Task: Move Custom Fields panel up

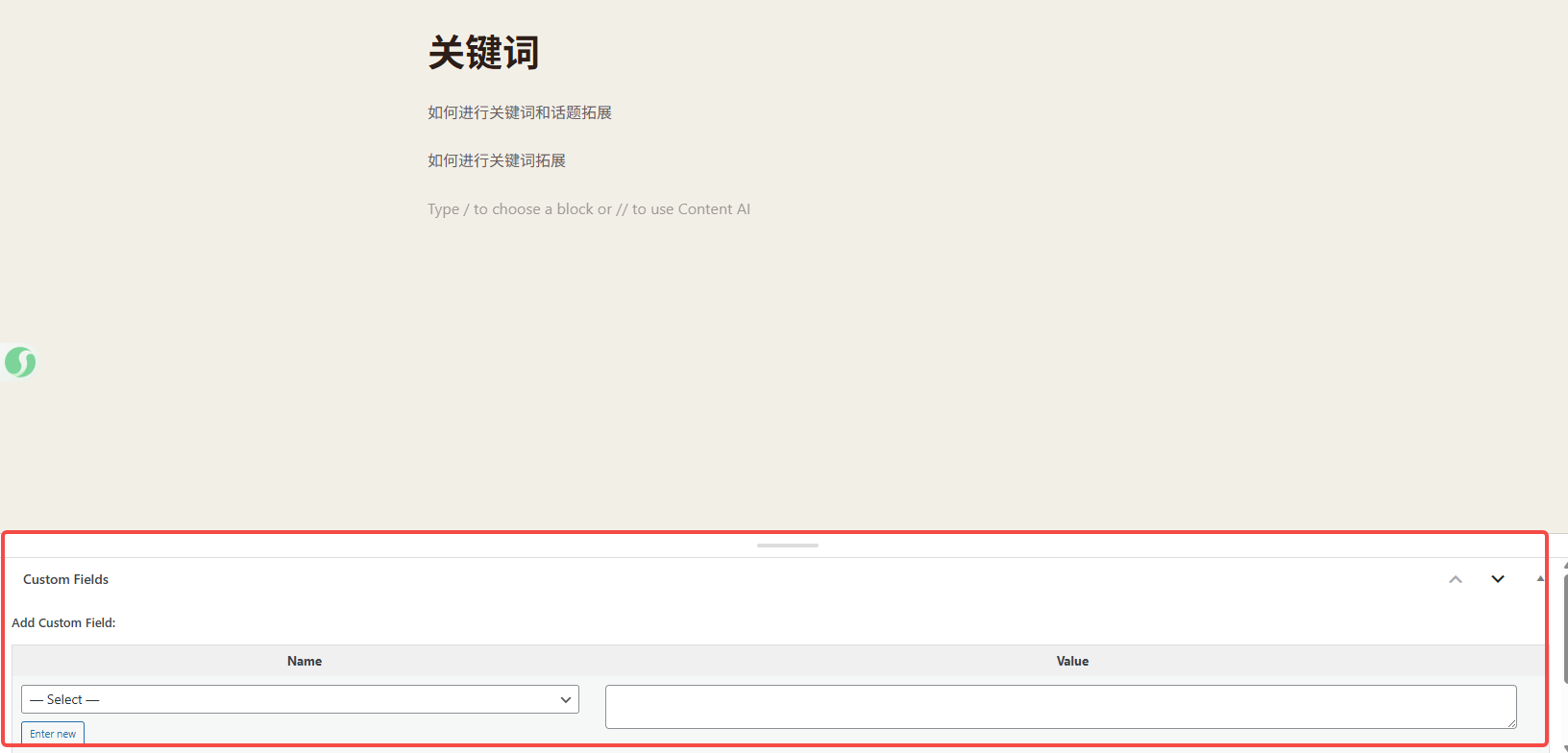Action: click(1456, 579)
